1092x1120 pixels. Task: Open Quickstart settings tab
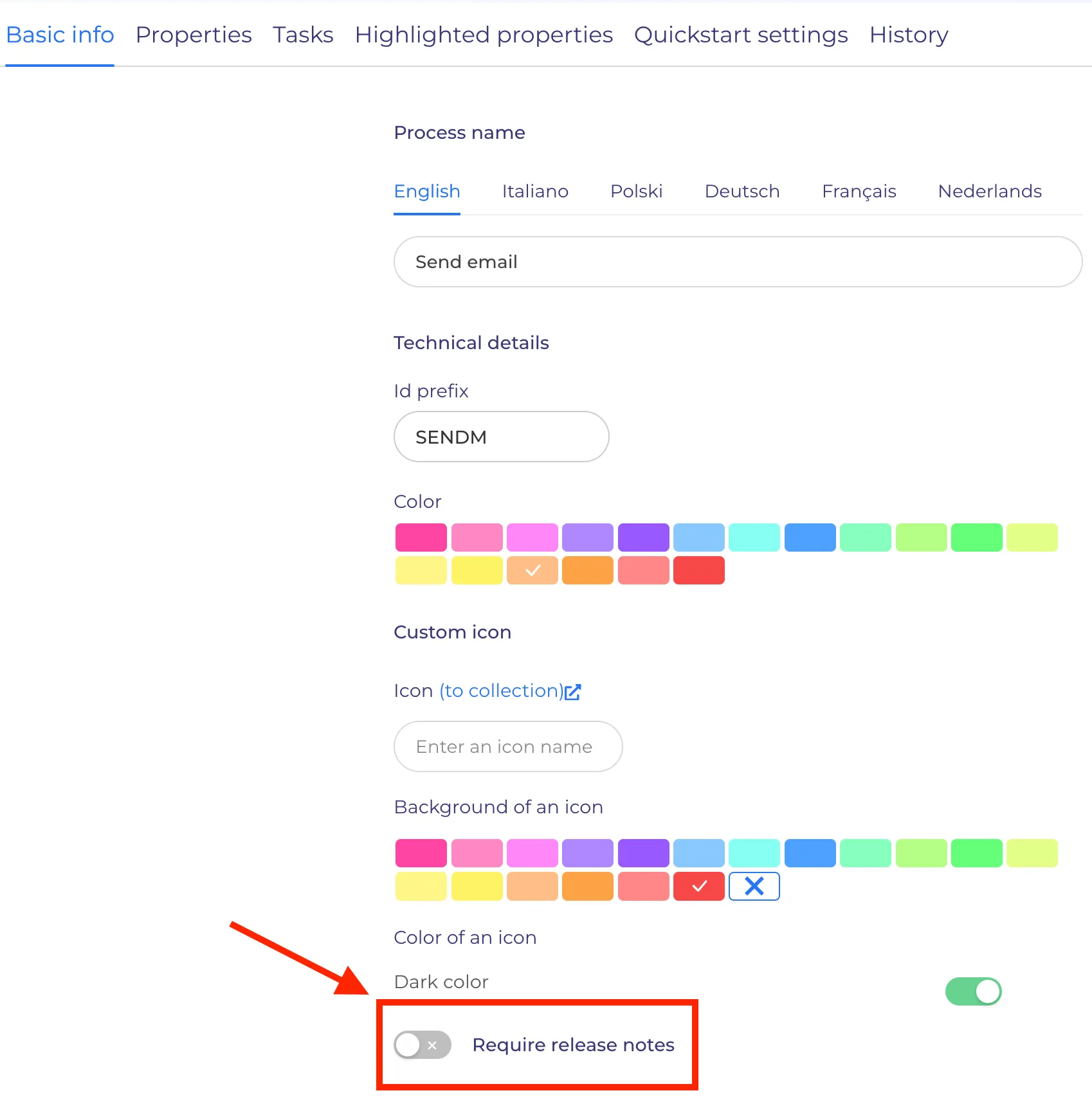(x=741, y=35)
